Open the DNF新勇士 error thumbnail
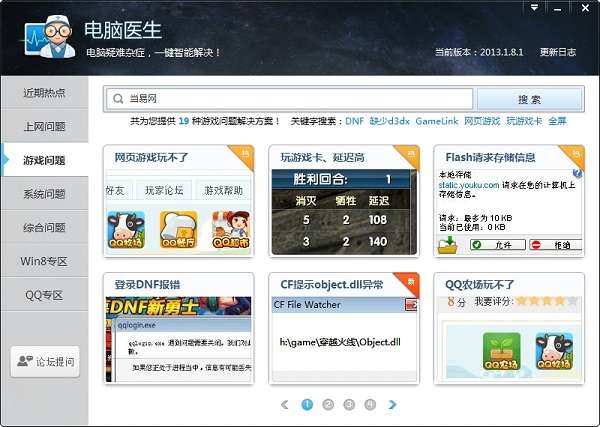Viewport: 600px width, 427px height. click(178, 339)
